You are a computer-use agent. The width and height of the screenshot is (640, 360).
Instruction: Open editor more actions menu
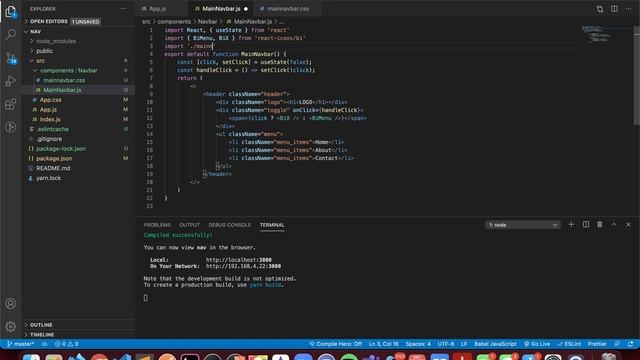point(628,9)
